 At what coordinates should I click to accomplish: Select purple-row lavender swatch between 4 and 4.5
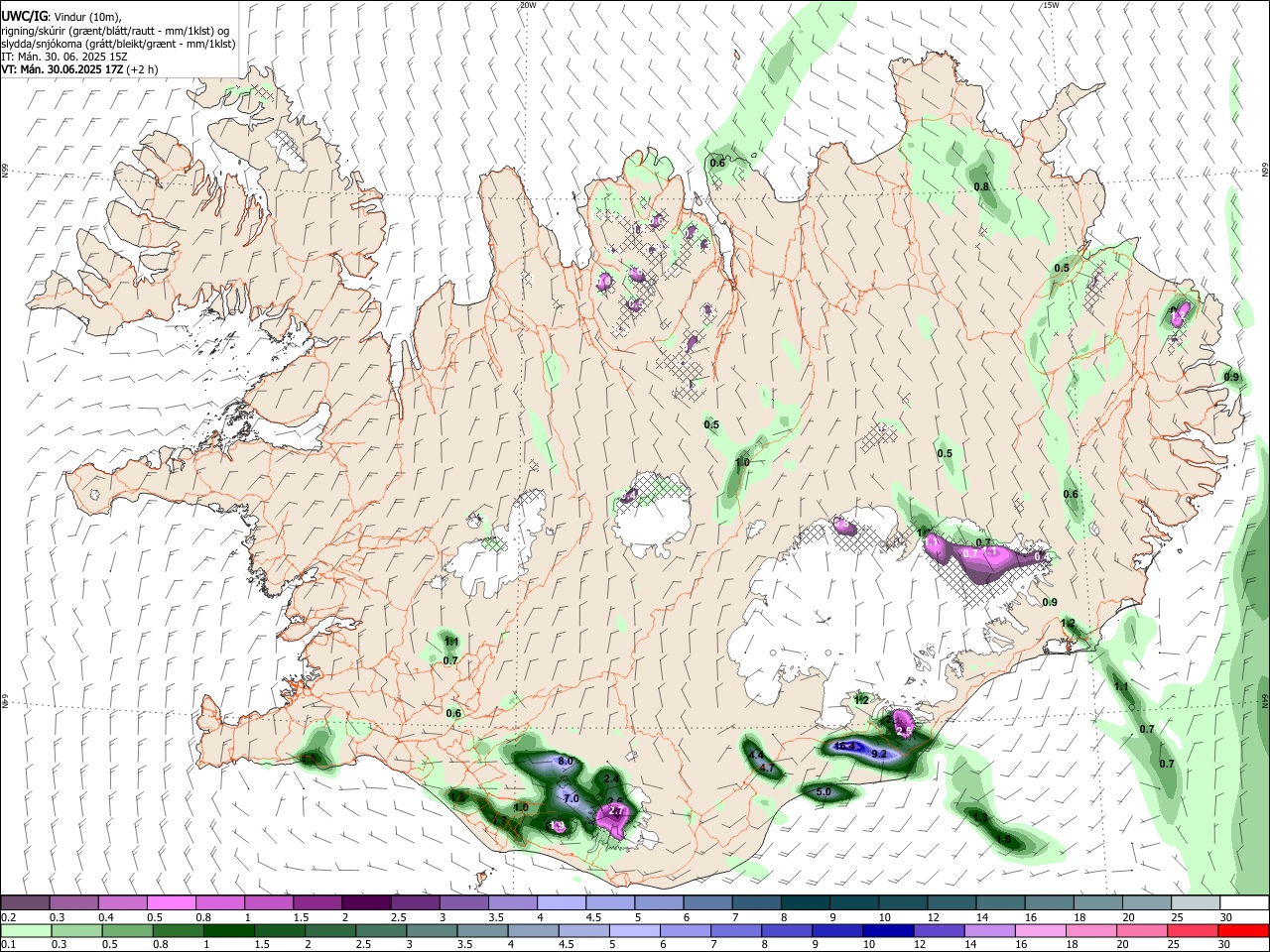point(562,903)
